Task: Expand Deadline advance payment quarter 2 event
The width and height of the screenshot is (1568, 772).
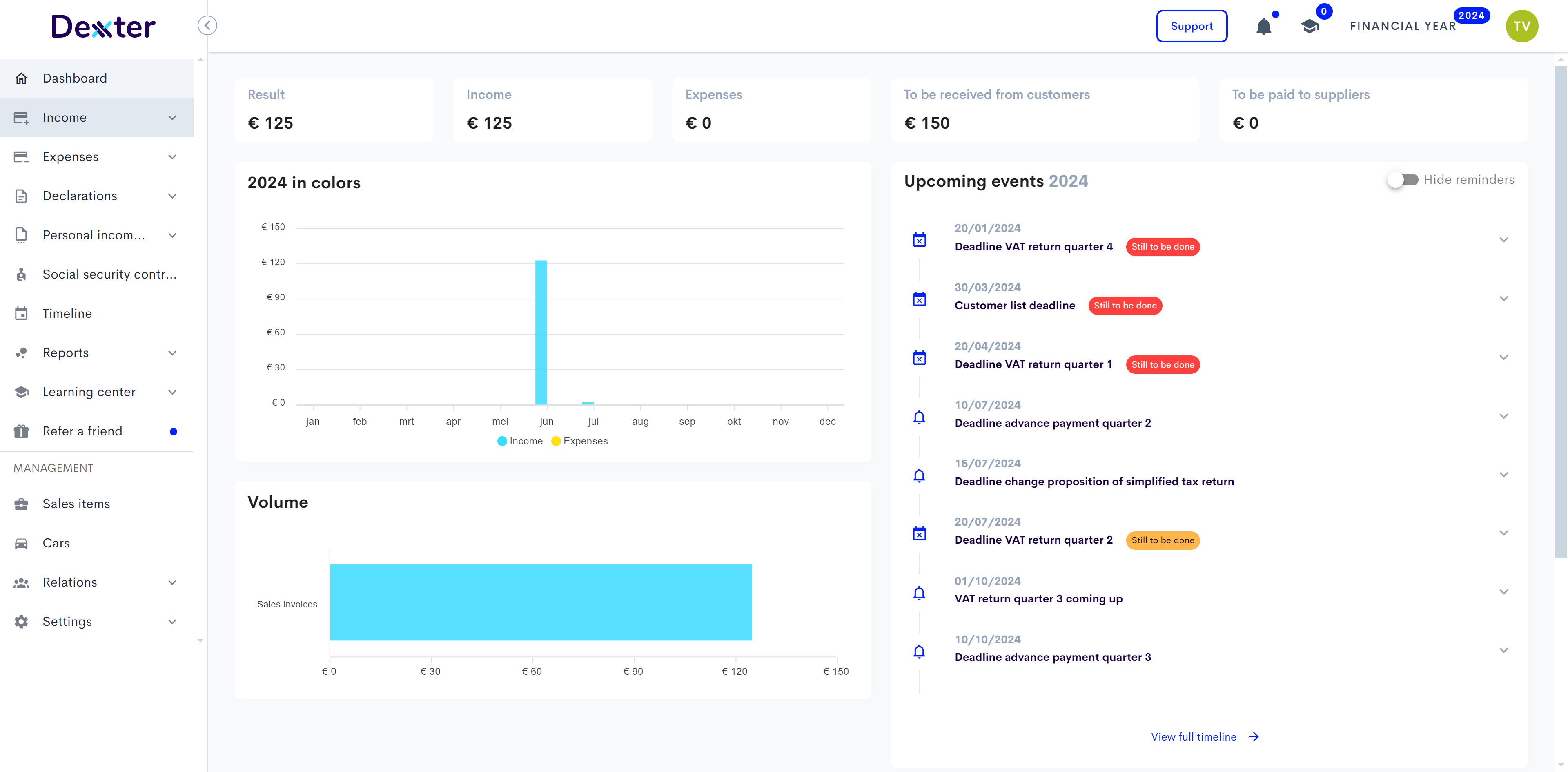Action: (x=1503, y=417)
